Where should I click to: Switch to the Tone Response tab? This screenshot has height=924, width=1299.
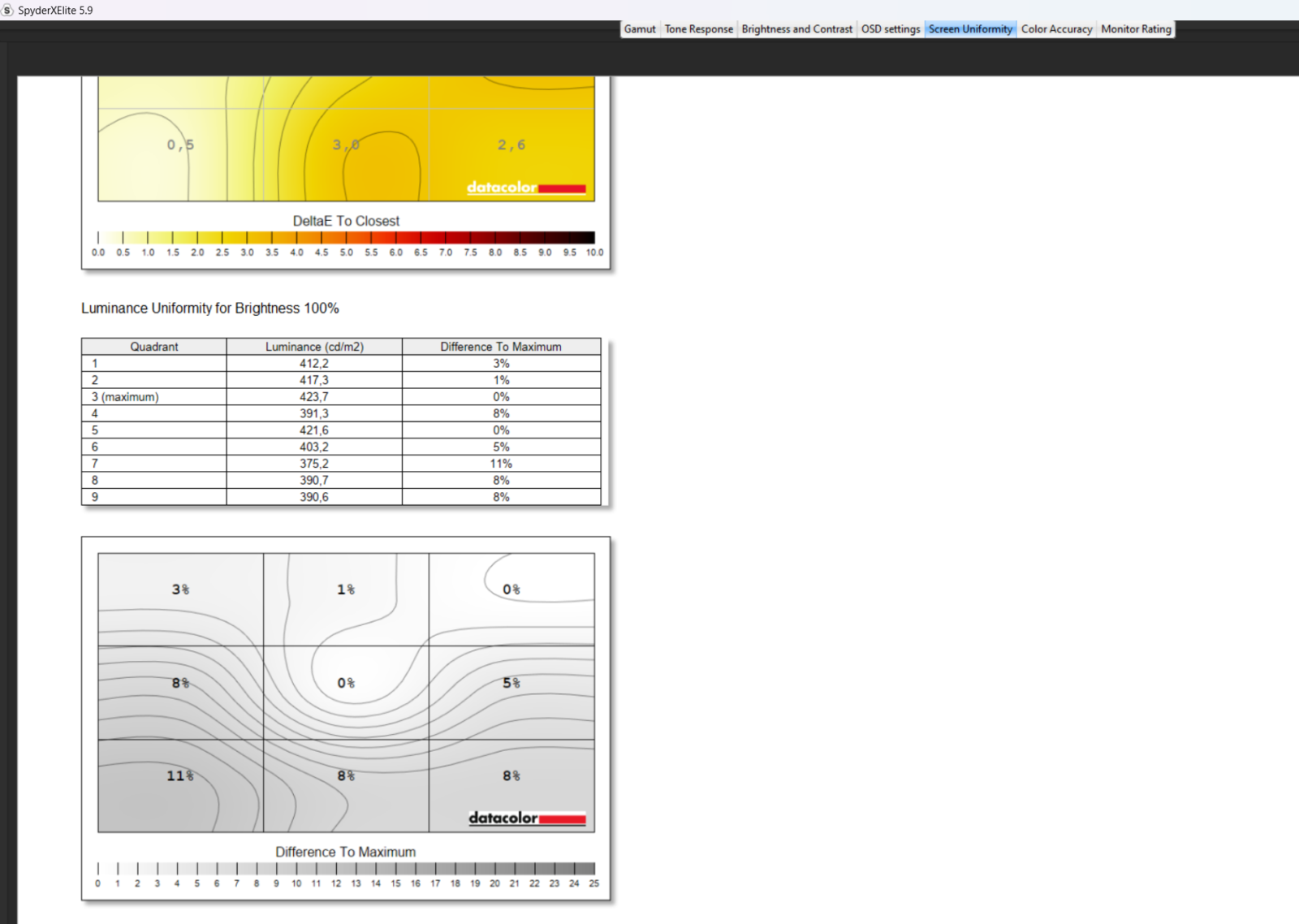tap(698, 29)
